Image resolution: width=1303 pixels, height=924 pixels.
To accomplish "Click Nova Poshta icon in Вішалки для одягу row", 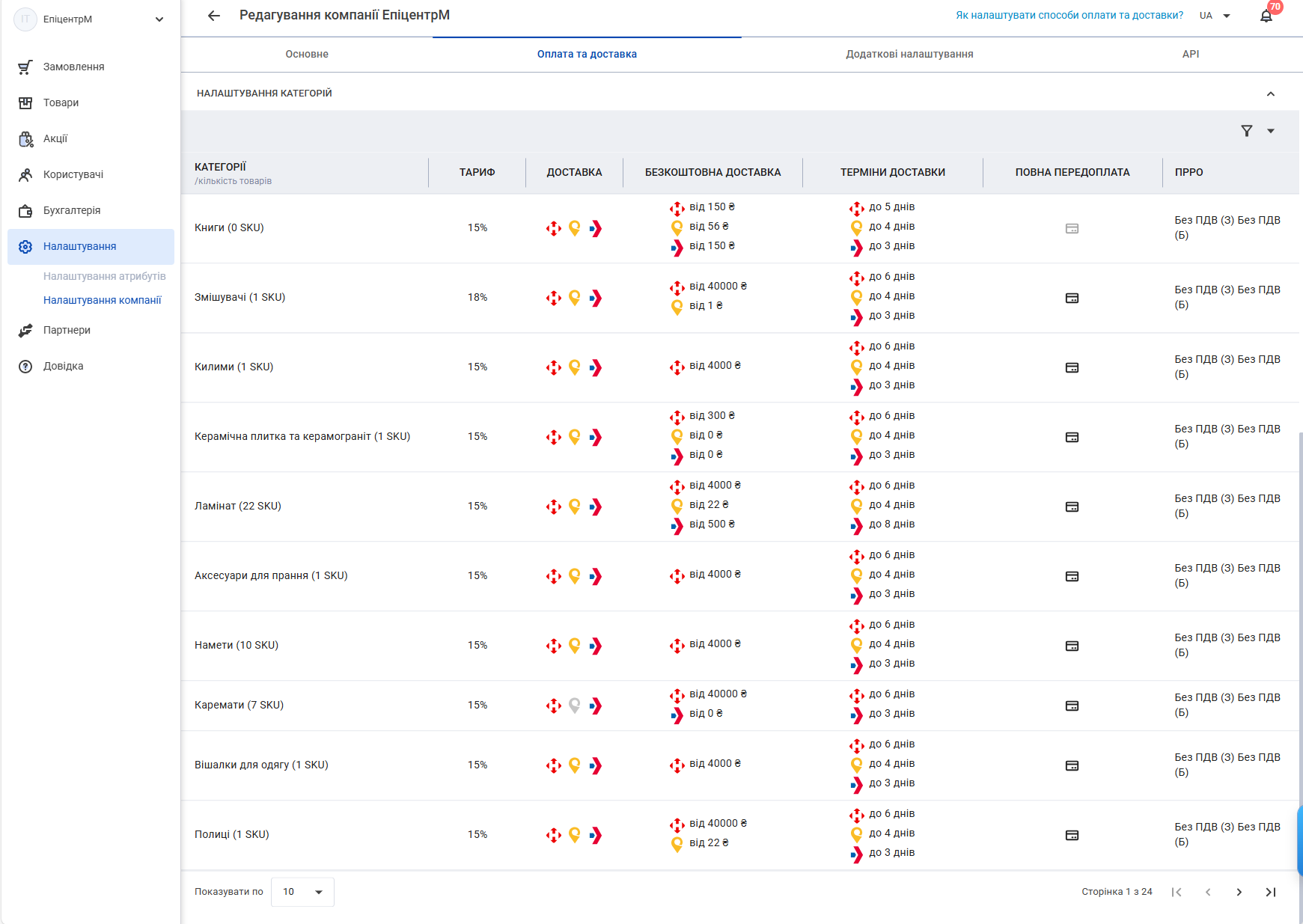I will pyautogui.click(x=554, y=765).
